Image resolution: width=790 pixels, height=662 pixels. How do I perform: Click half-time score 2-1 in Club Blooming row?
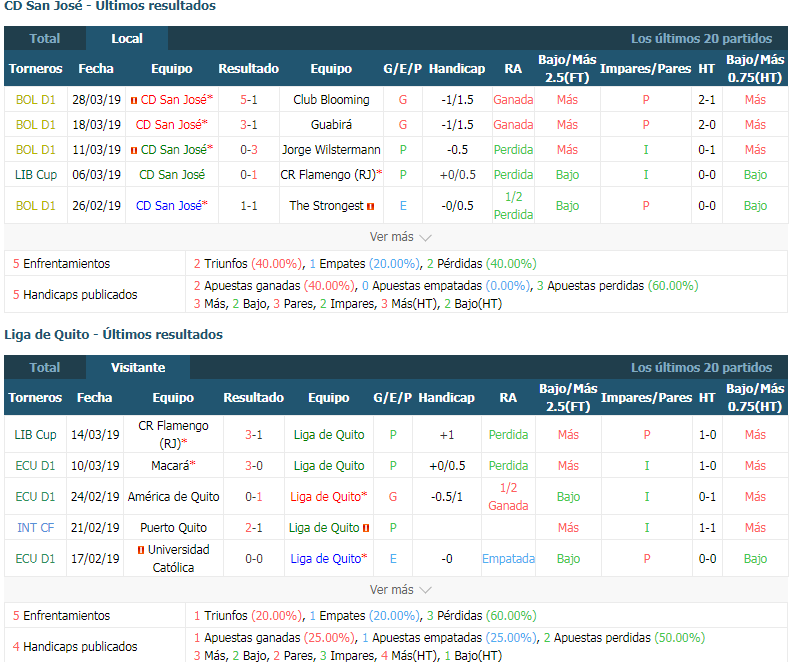[707, 100]
